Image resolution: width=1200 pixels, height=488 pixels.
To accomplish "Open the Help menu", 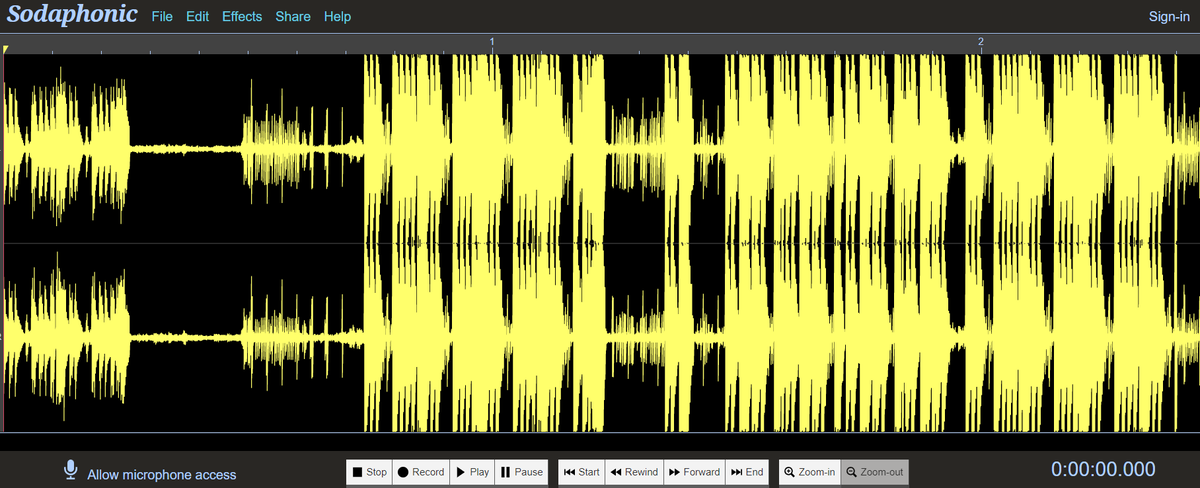I will pyautogui.click(x=337, y=17).
